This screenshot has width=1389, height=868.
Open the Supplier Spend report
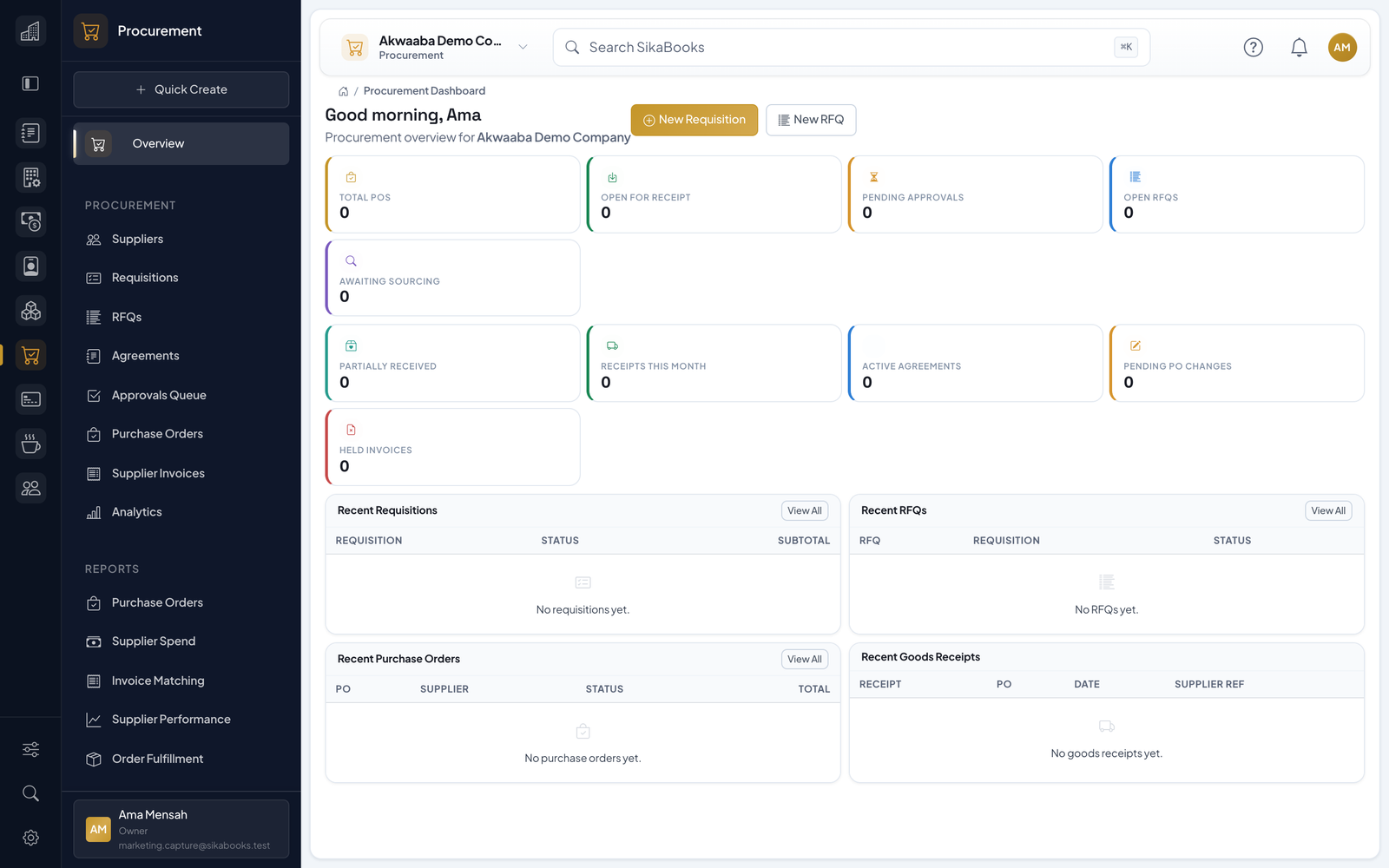tap(181, 641)
